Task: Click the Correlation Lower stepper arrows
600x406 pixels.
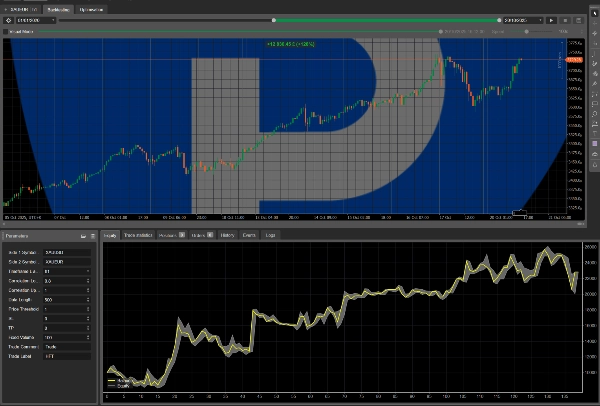Action: click(x=88, y=281)
